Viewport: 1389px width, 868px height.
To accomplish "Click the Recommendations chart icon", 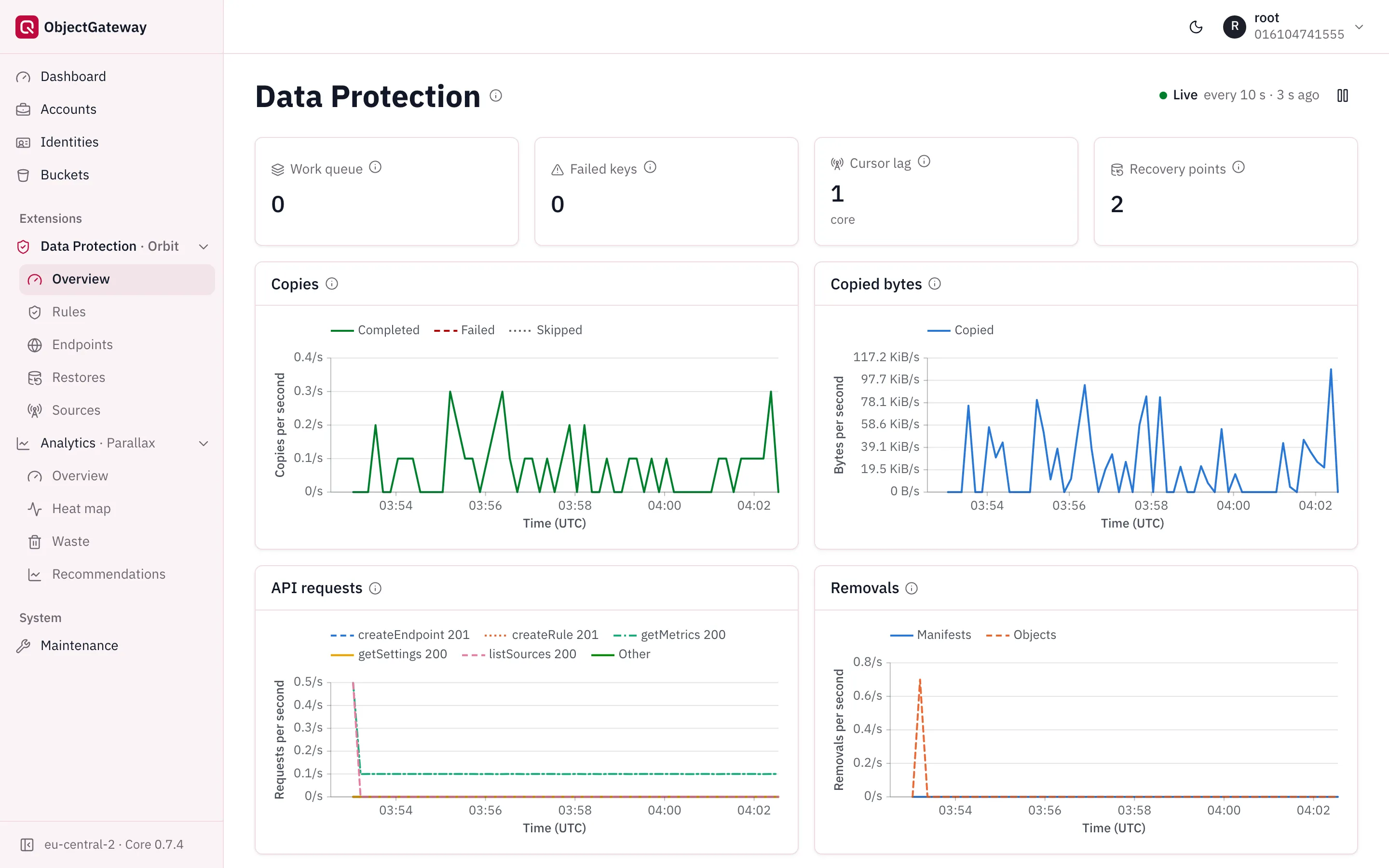I will (34, 575).
